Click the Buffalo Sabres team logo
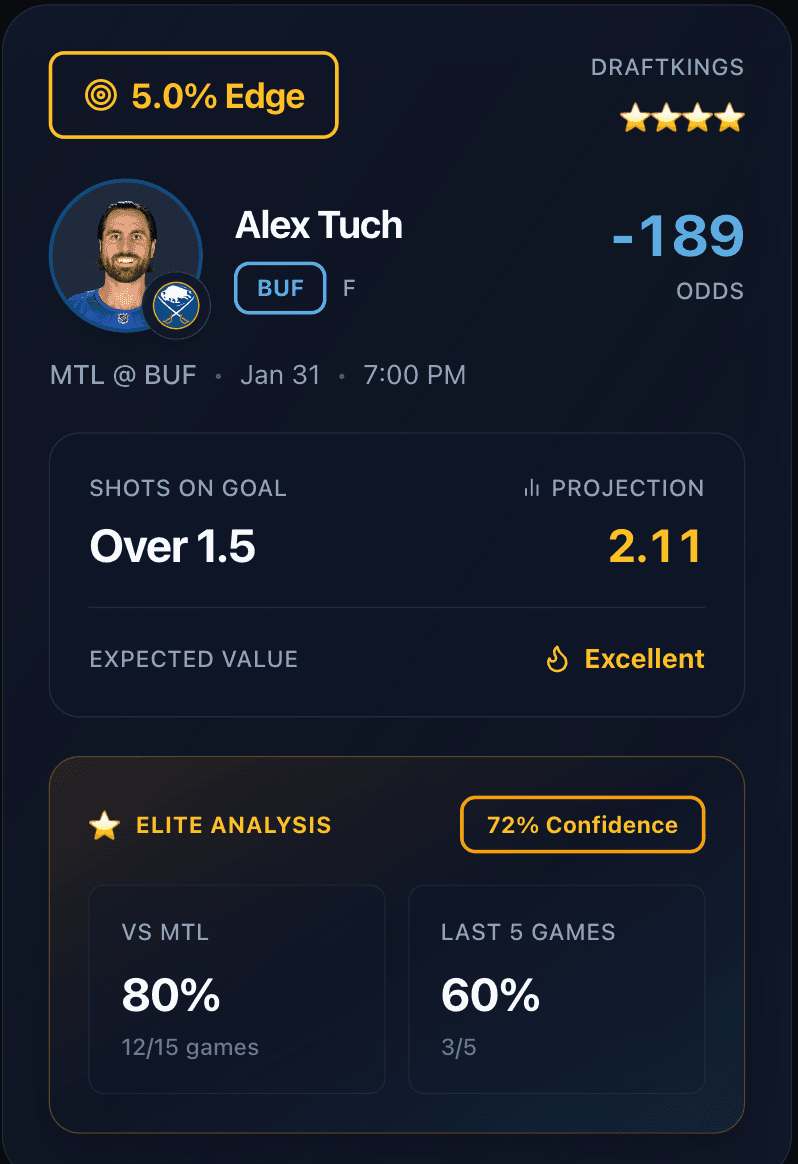798x1164 pixels. pos(177,307)
